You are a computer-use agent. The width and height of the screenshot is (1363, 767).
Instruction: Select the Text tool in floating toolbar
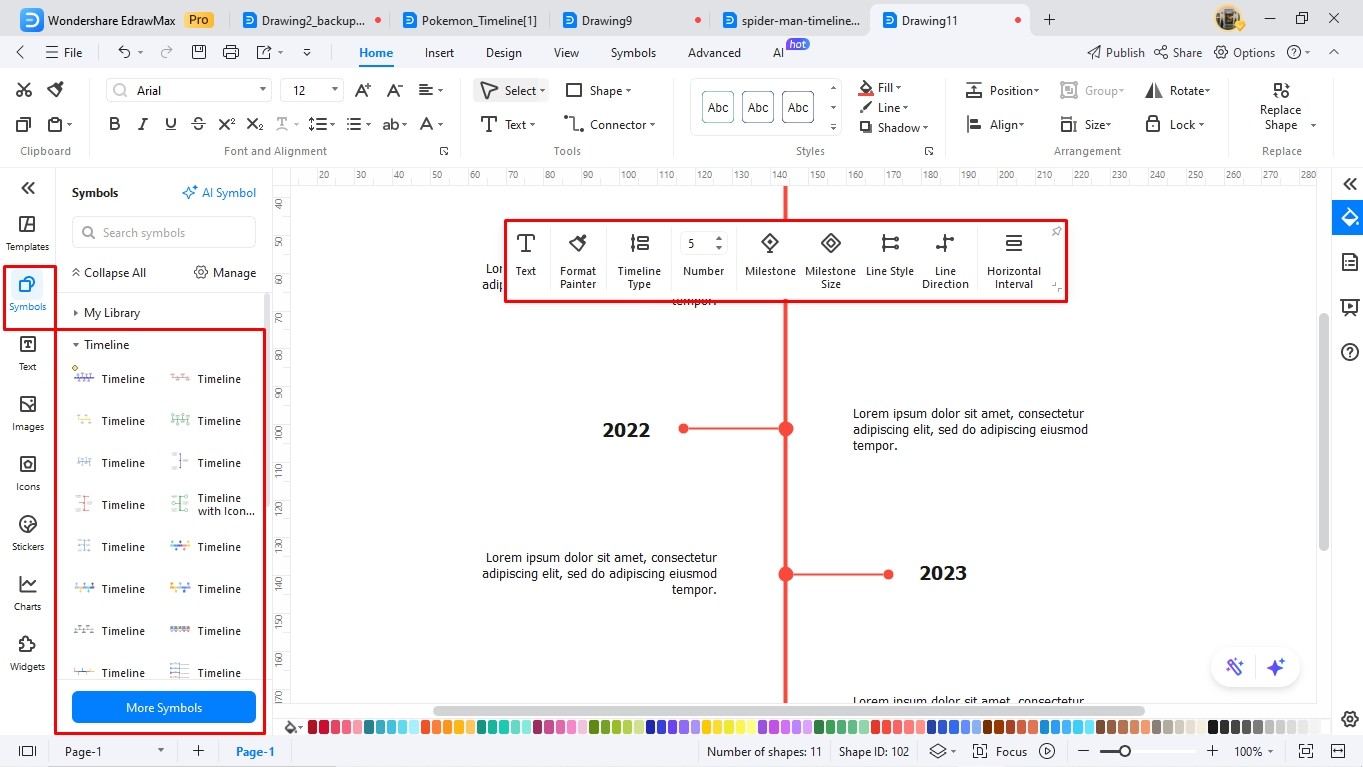coord(526,254)
